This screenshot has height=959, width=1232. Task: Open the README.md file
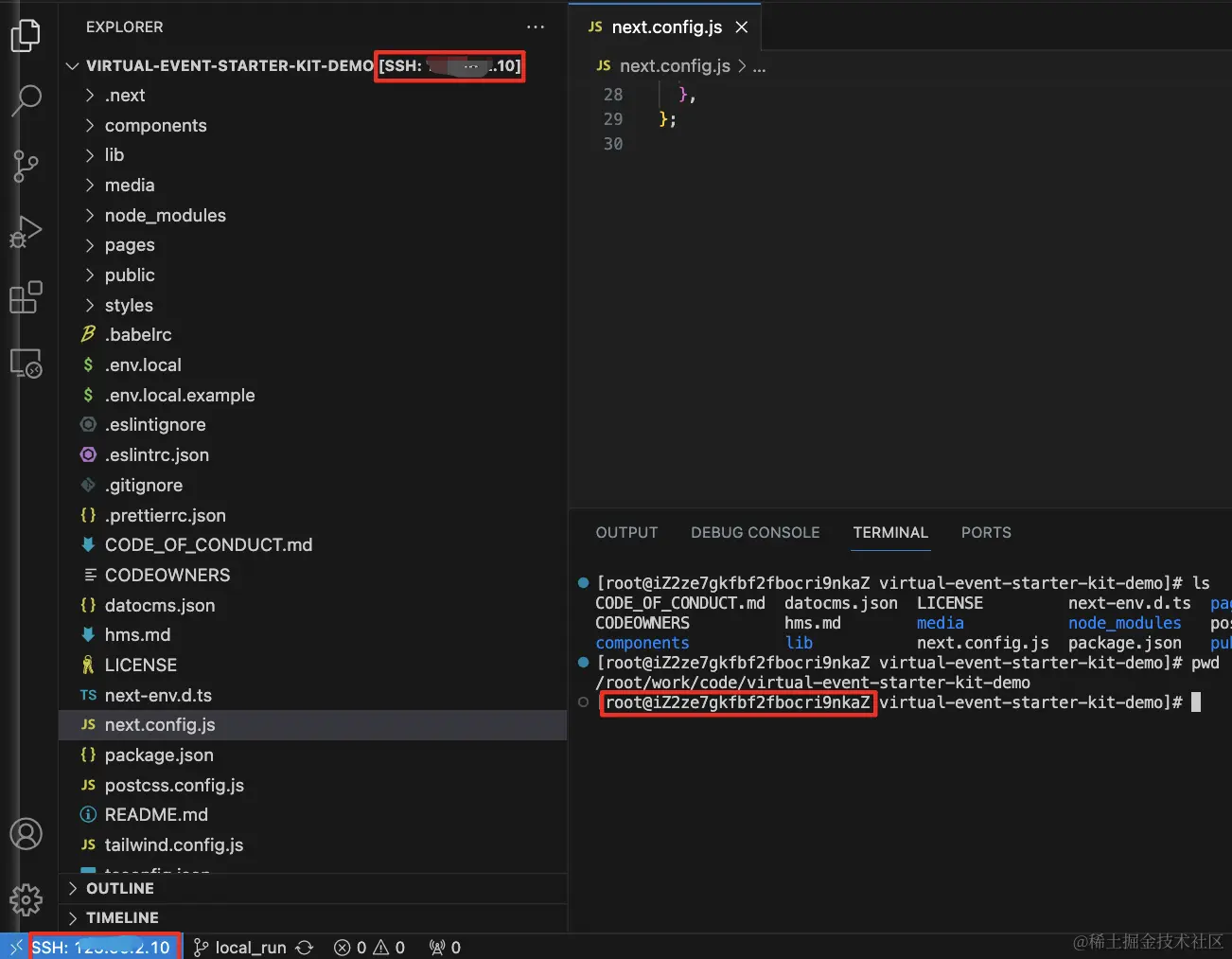pyautogui.click(x=312, y=815)
